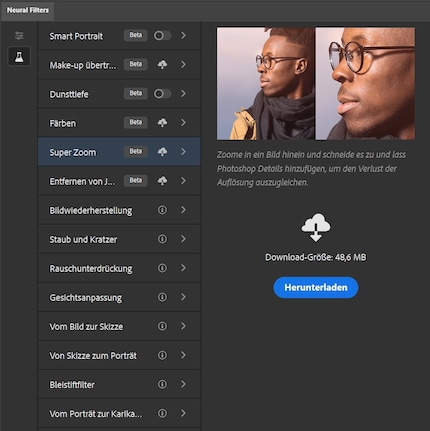Screen dimensions: 430x431
Task: Click the Super Zoom preview image
Action: click(x=316, y=83)
